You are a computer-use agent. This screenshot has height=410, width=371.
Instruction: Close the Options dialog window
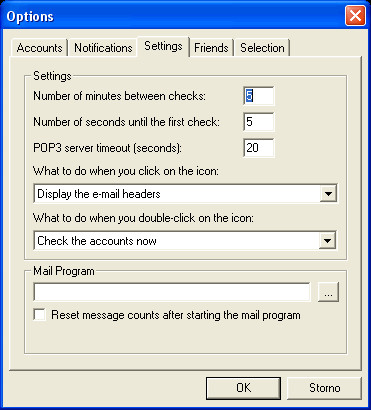pos(355,16)
